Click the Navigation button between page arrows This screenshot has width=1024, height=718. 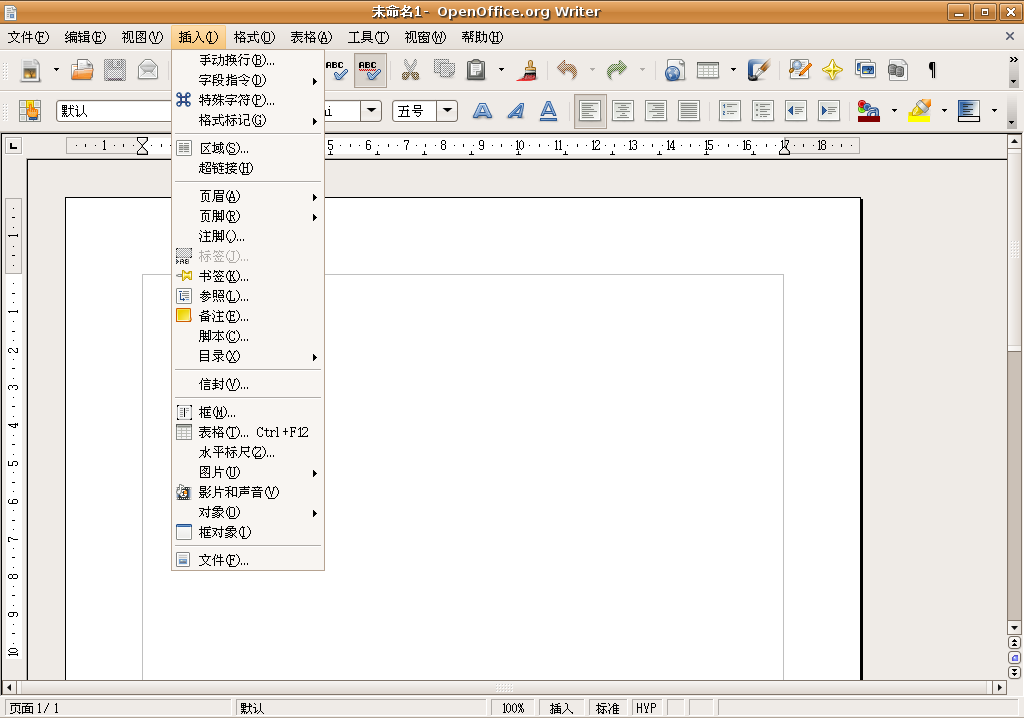[1014, 658]
